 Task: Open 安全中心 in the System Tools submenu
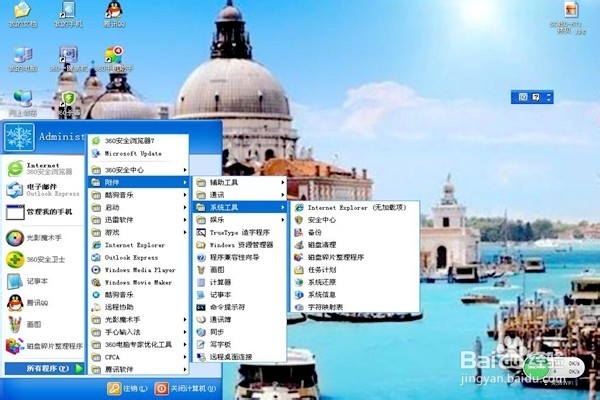tap(355, 220)
